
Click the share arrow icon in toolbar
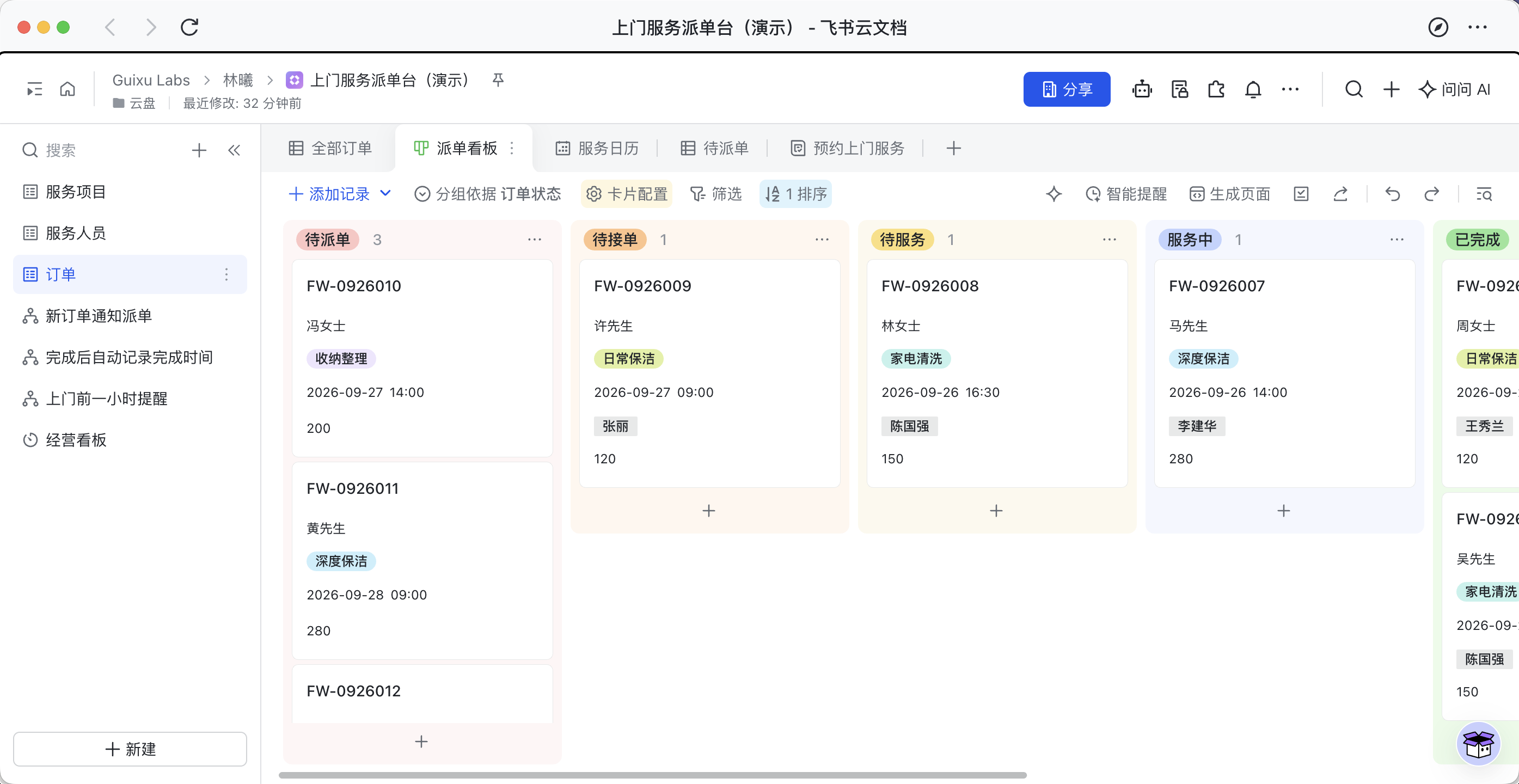click(1340, 194)
